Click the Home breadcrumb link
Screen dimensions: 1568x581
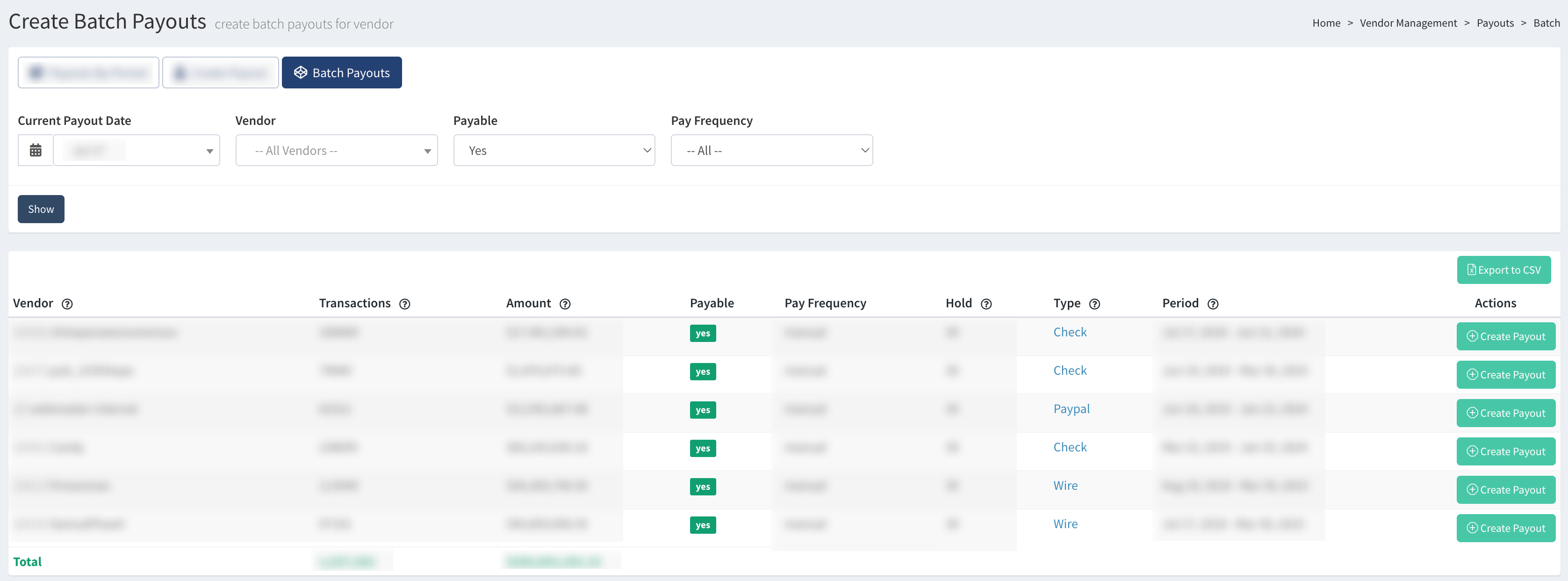pyautogui.click(x=1326, y=23)
